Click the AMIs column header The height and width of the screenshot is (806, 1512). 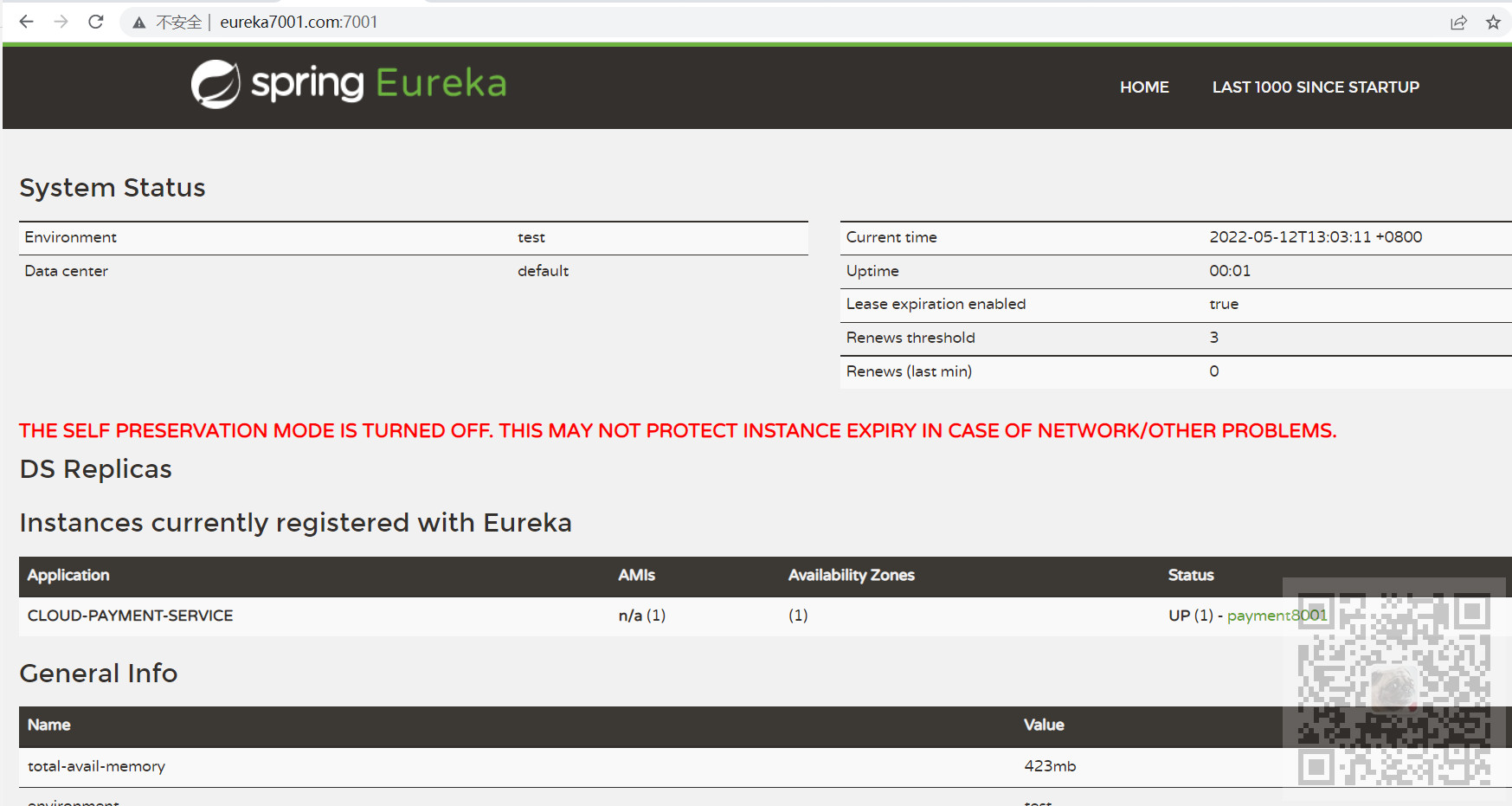(x=636, y=576)
